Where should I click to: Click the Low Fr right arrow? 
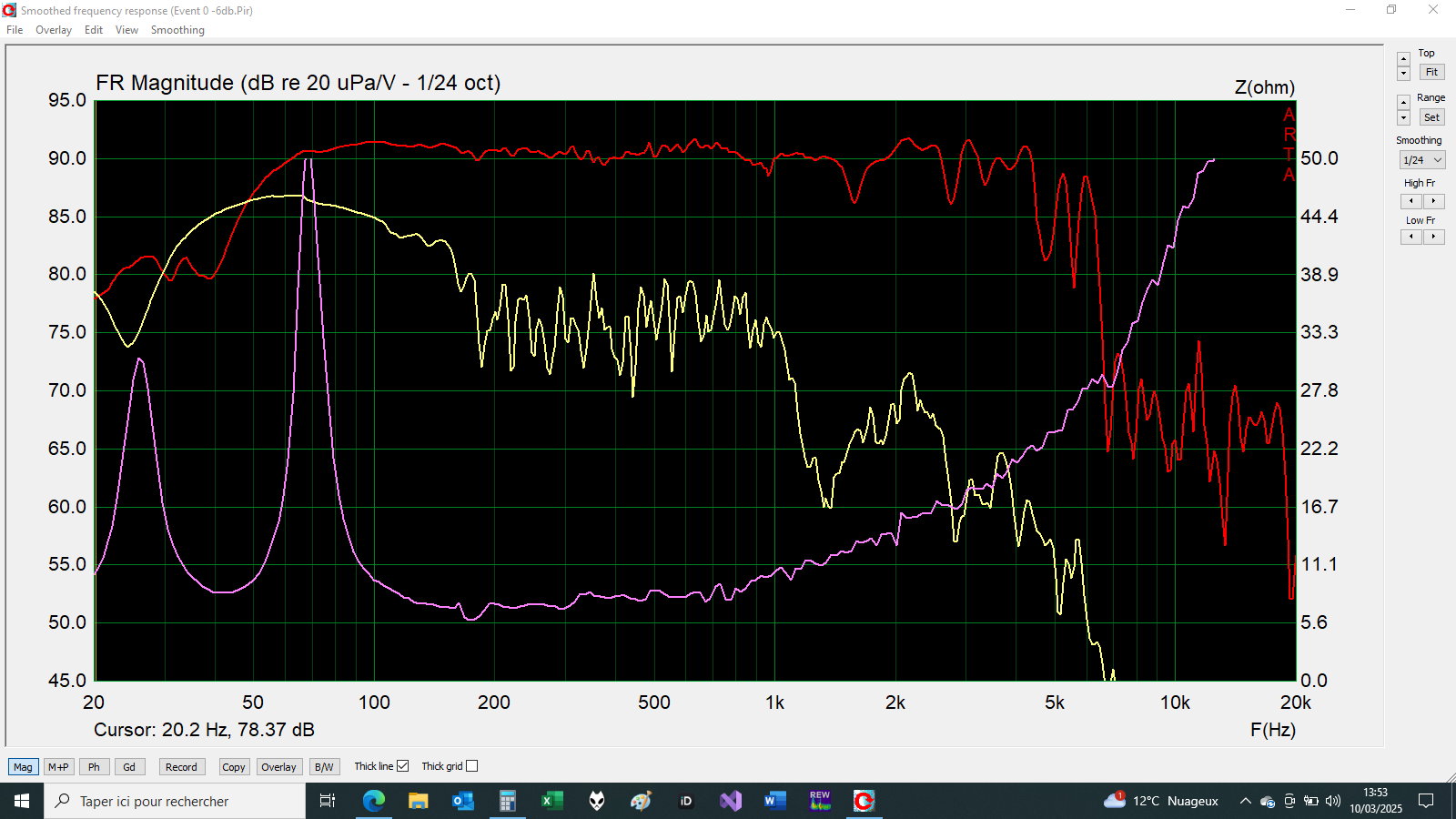click(x=1433, y=237)
